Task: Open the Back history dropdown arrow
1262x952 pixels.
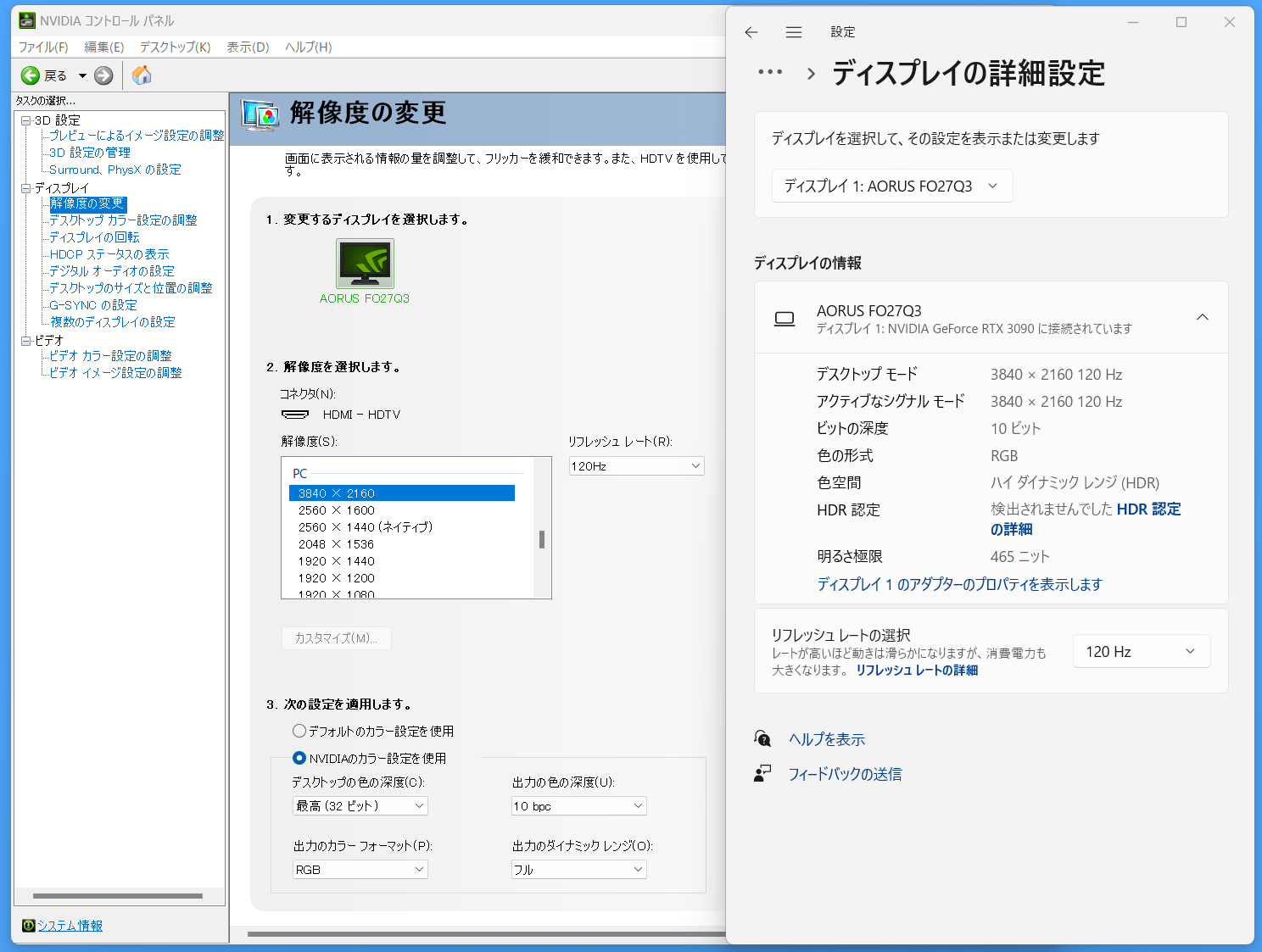Action: pyautogui.click(x=82, y=75)
